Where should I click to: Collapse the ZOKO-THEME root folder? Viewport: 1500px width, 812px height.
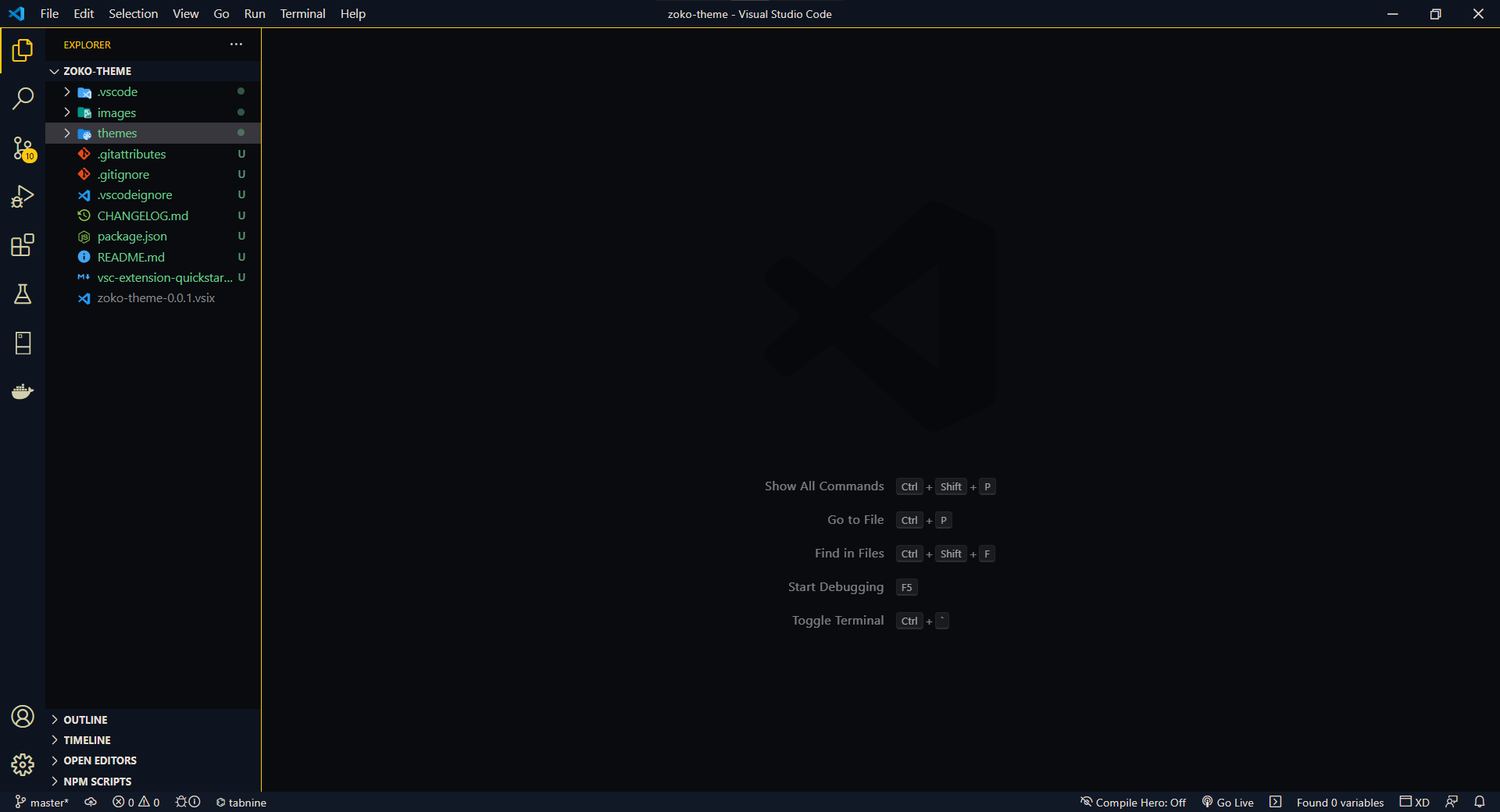pos(153,71)
